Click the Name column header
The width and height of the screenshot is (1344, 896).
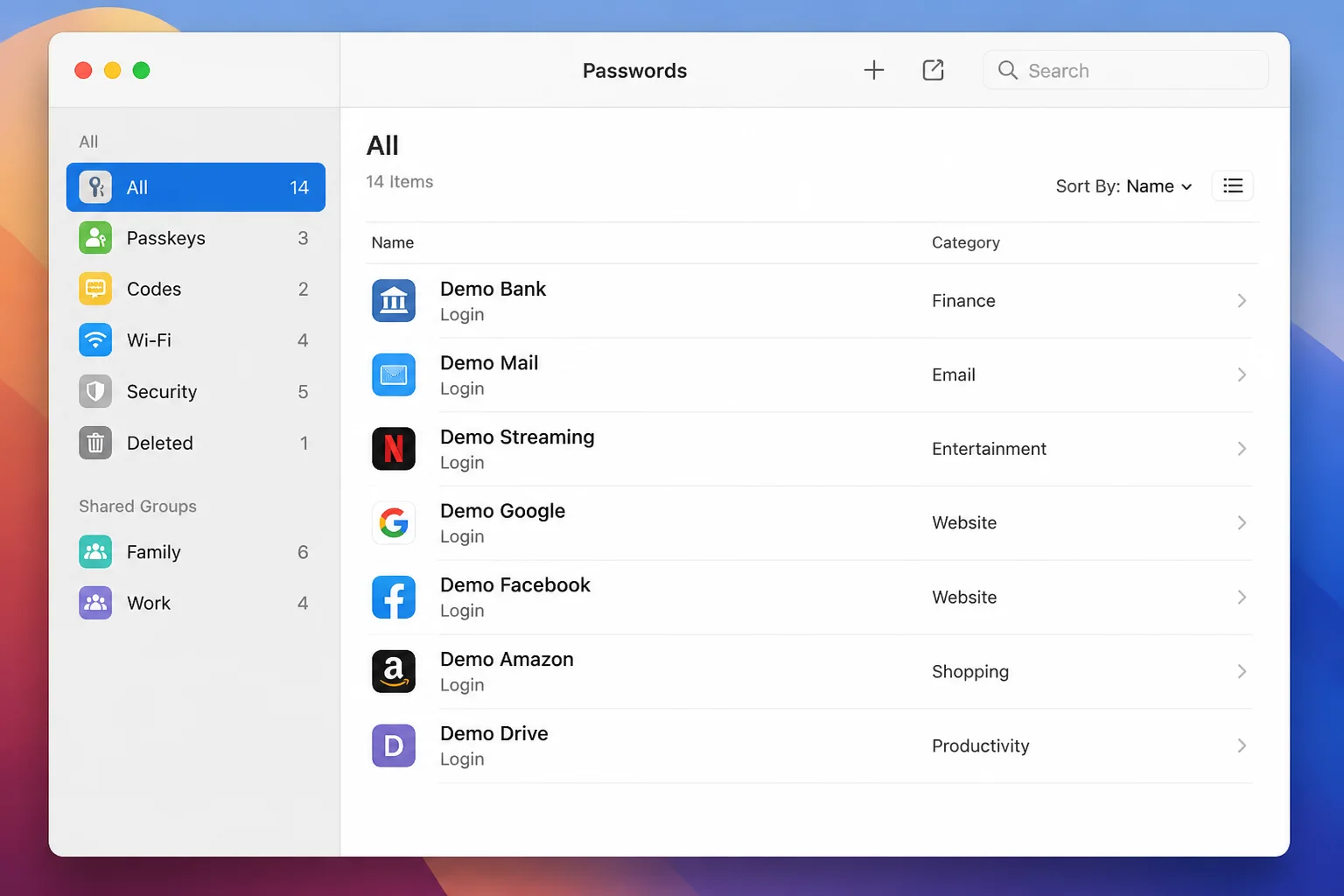coord(392,242)
